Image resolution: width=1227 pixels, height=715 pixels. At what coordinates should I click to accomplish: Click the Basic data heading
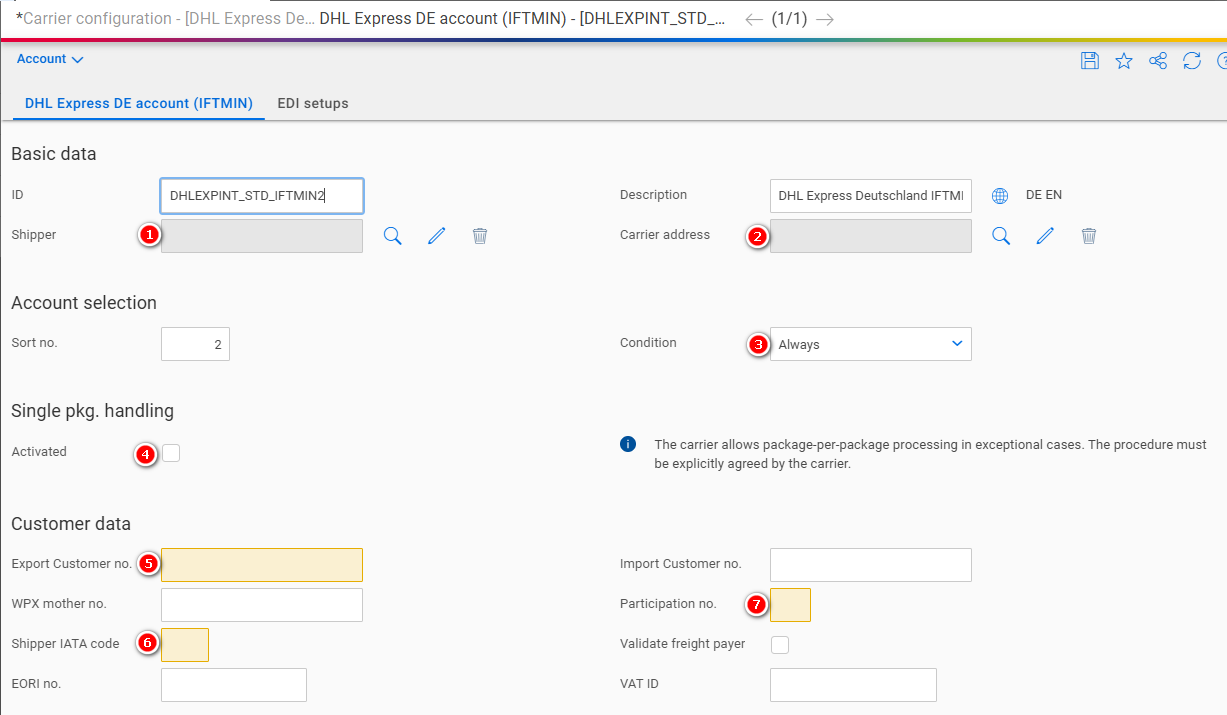click(54, 154)
